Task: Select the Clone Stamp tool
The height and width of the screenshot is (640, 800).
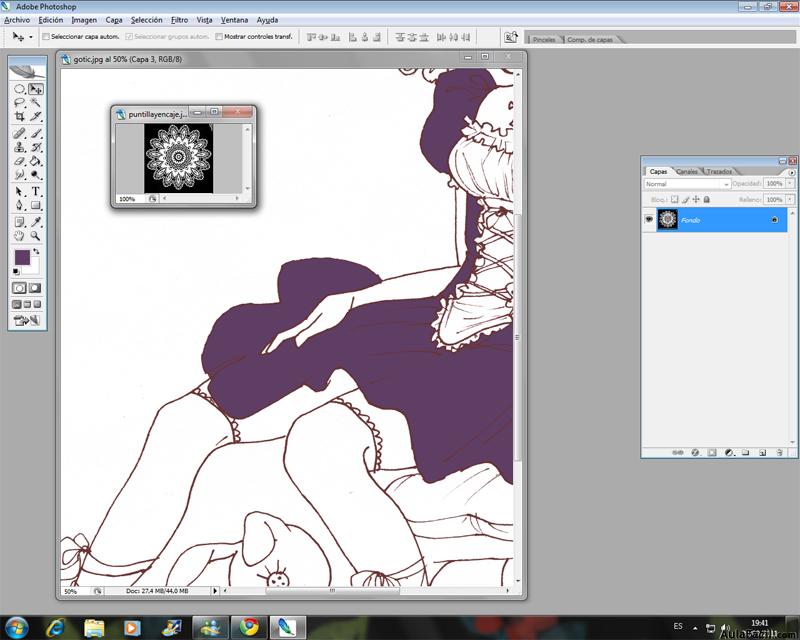Action: coord(19,147)
